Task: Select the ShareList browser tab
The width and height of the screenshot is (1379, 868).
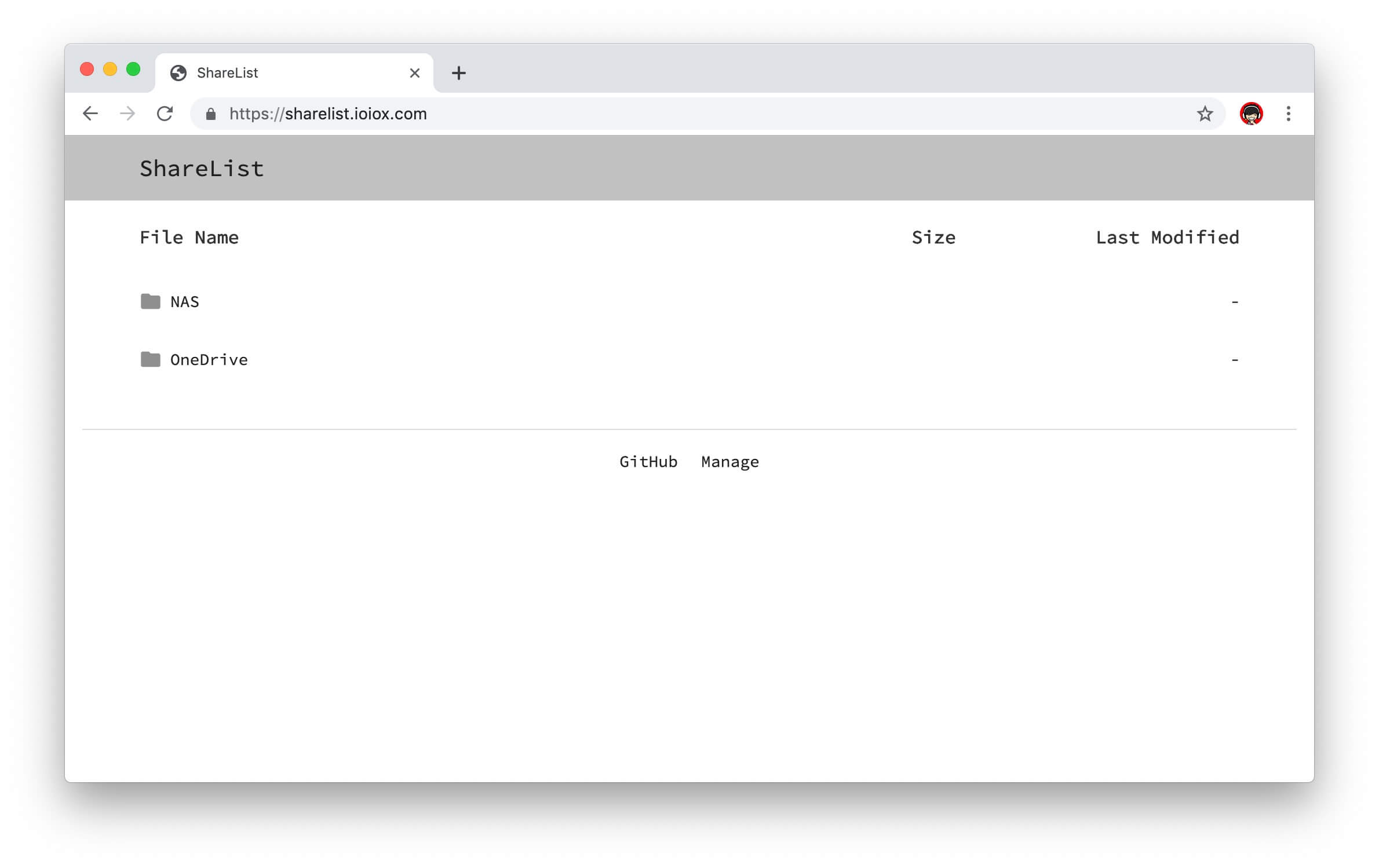Action: pyautogui.click(x=294, y=73)
